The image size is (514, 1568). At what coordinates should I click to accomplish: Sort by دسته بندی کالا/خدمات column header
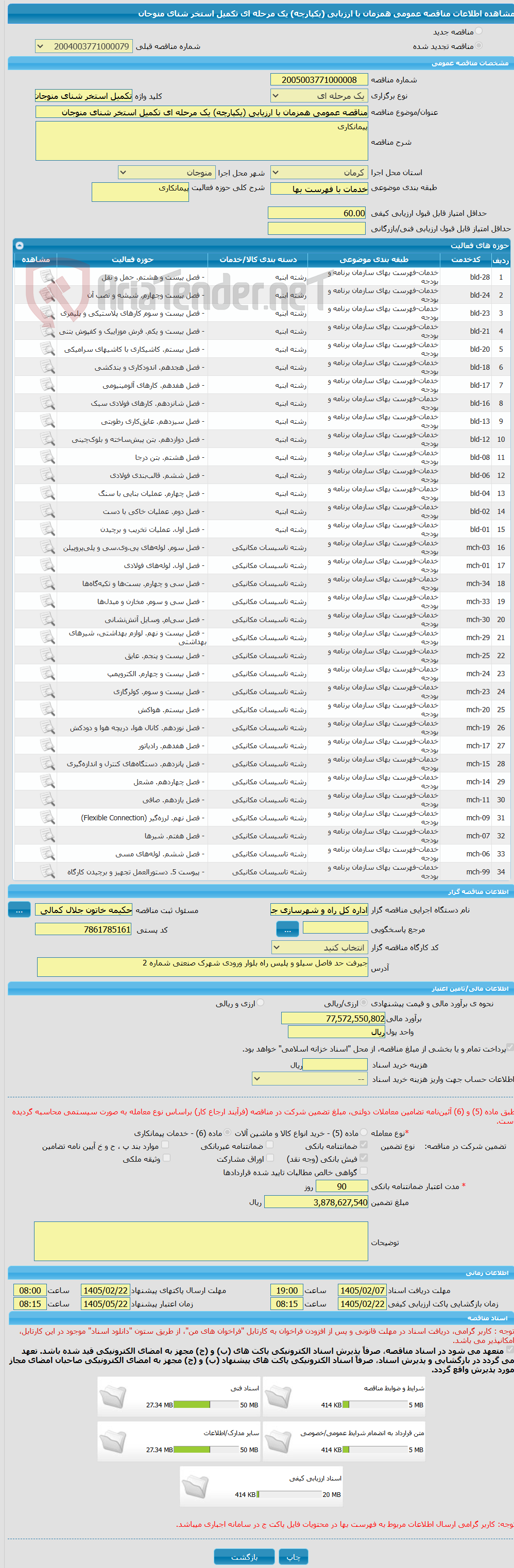point(258,260)
